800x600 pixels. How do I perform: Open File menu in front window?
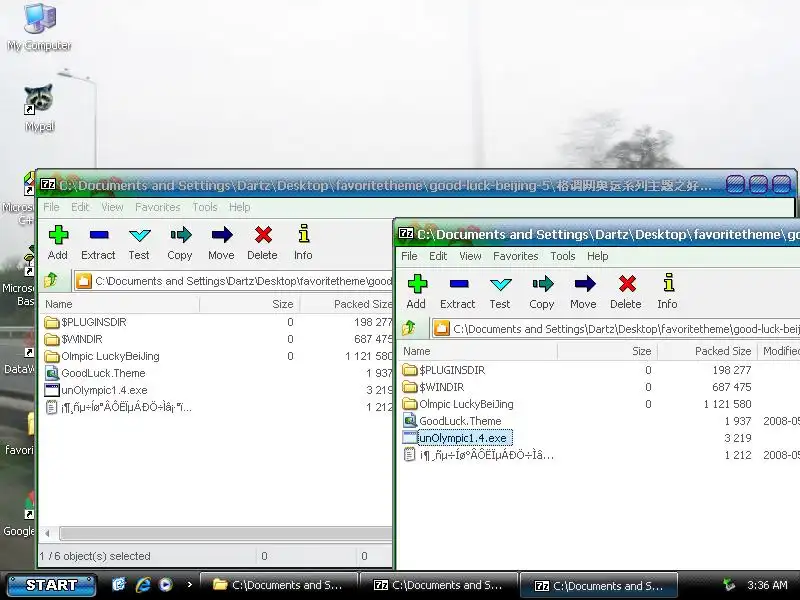point(409,256)
